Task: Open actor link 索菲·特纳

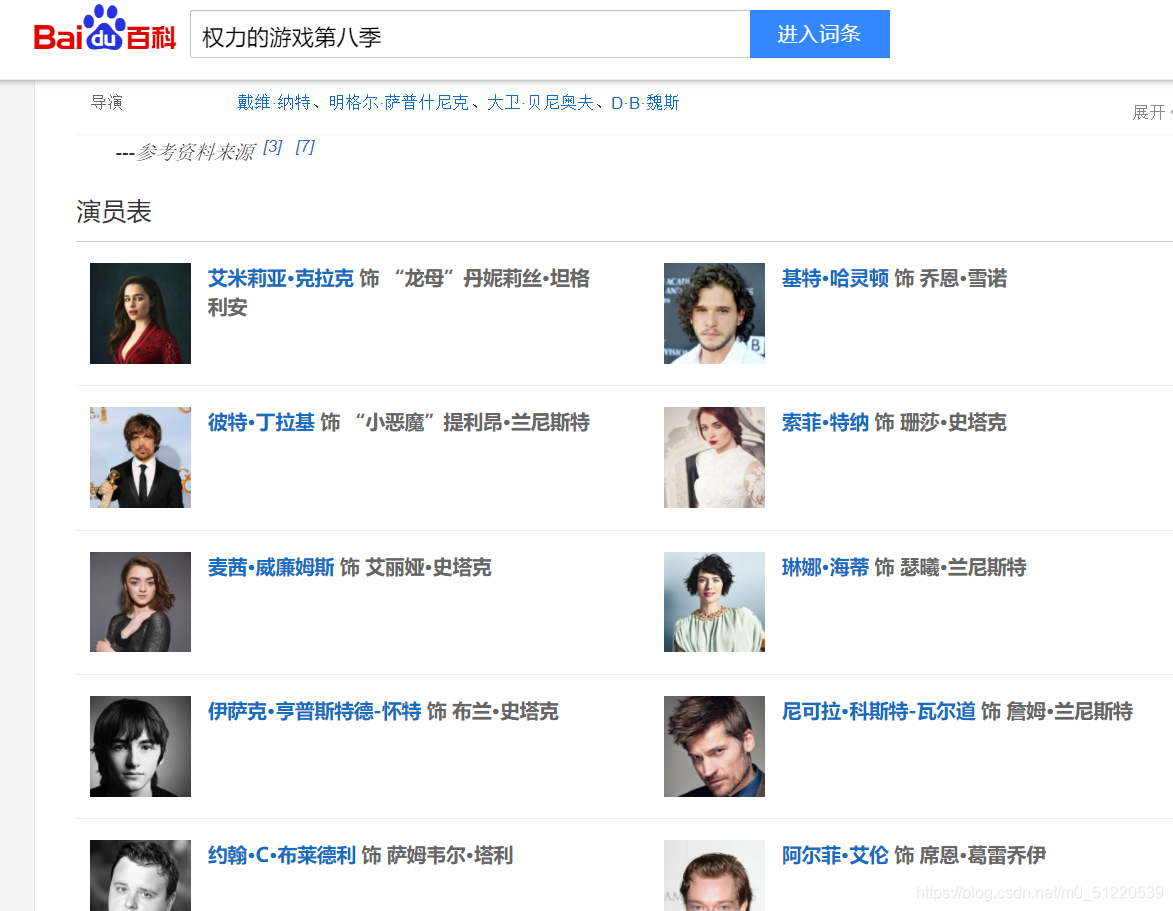Action: click(825, 423)
